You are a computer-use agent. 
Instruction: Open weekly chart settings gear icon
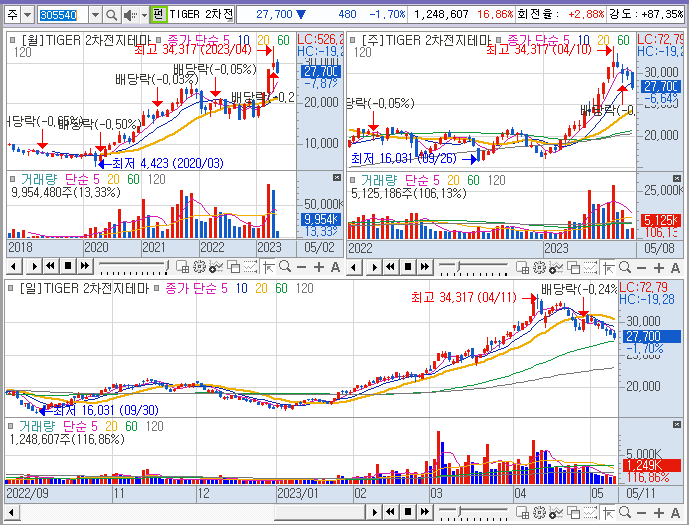coord(540,267)
